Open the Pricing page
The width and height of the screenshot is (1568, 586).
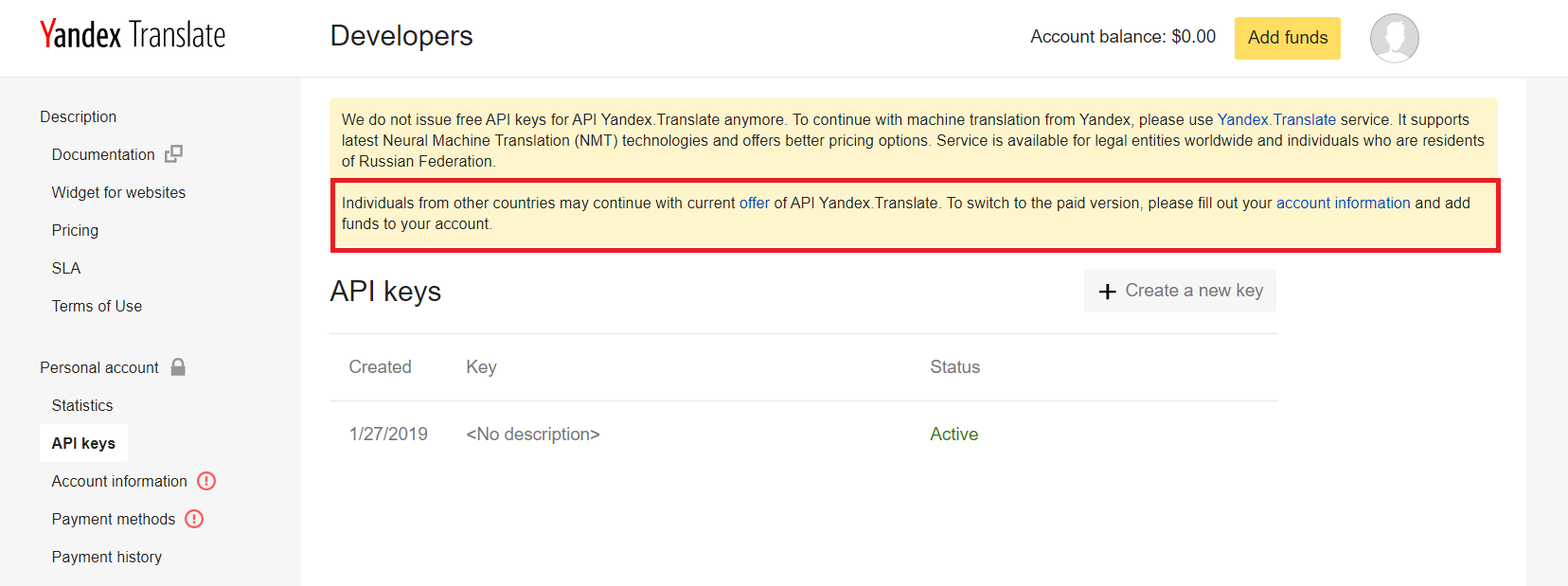coord(75,230)
